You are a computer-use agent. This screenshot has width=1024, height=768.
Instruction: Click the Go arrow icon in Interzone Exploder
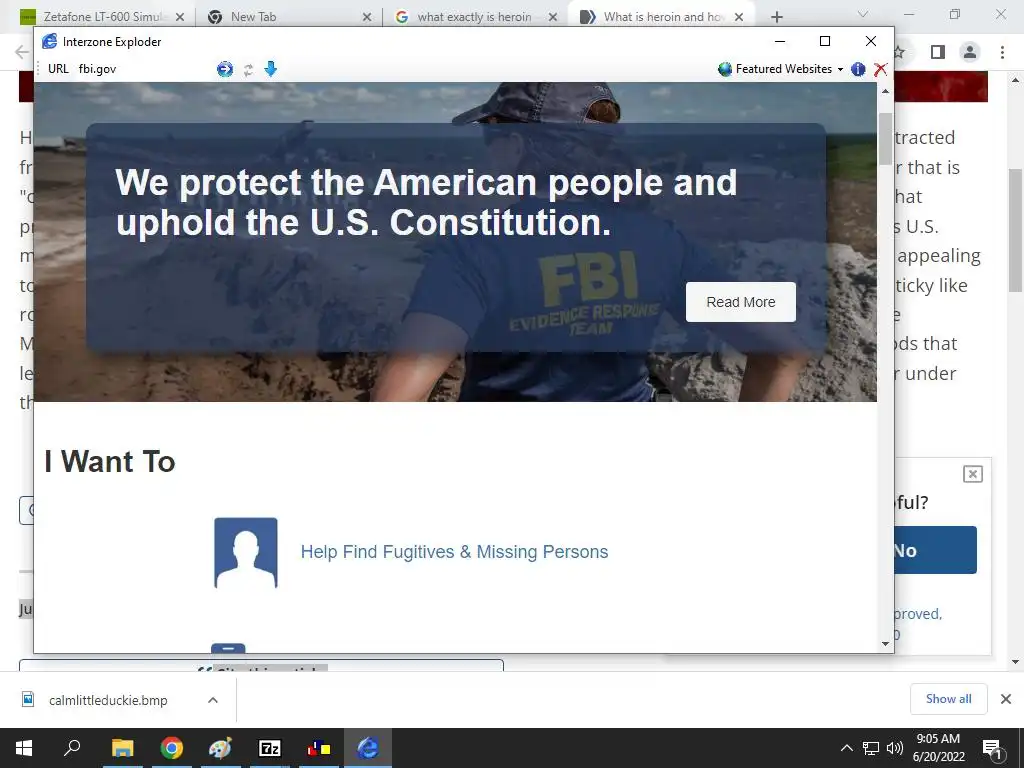(225, 69)
